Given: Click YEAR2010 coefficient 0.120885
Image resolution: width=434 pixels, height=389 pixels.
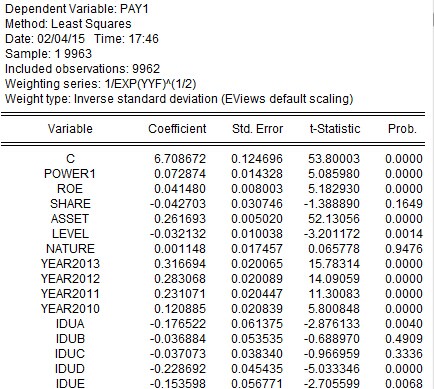Looking at the screenshot, I should [x=180, y=309].
